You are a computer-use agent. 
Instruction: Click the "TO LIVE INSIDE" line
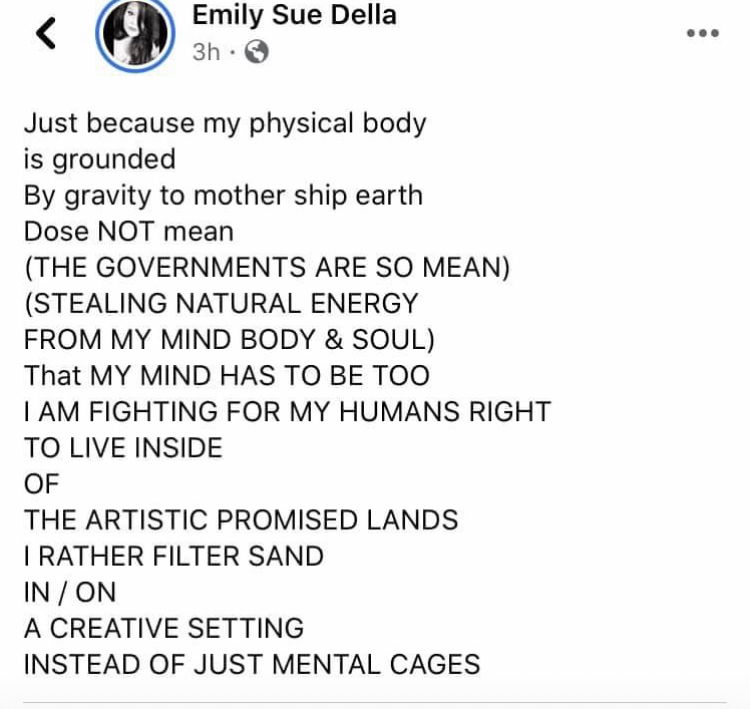123,447
